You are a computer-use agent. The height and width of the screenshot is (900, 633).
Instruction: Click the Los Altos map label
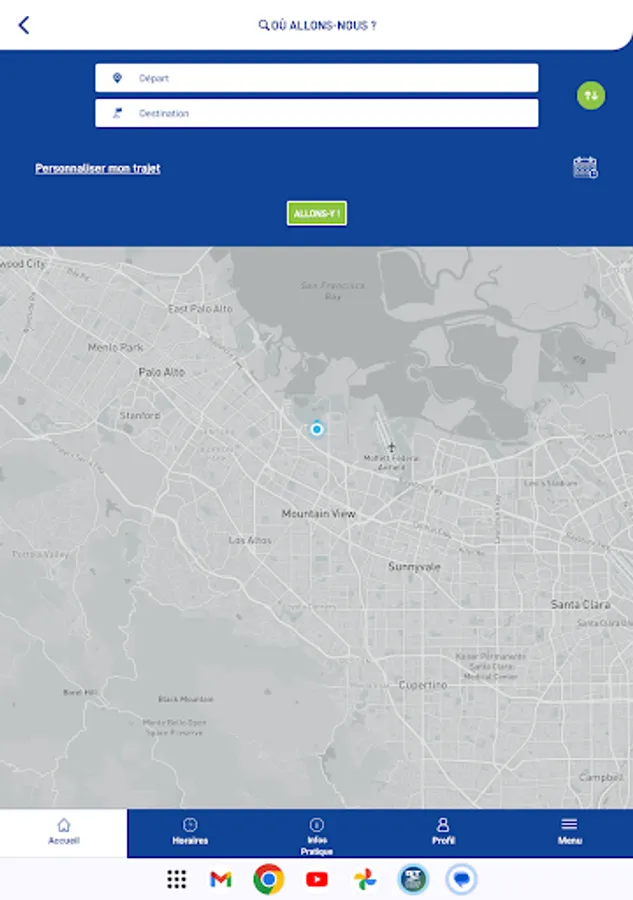[250, 540]
